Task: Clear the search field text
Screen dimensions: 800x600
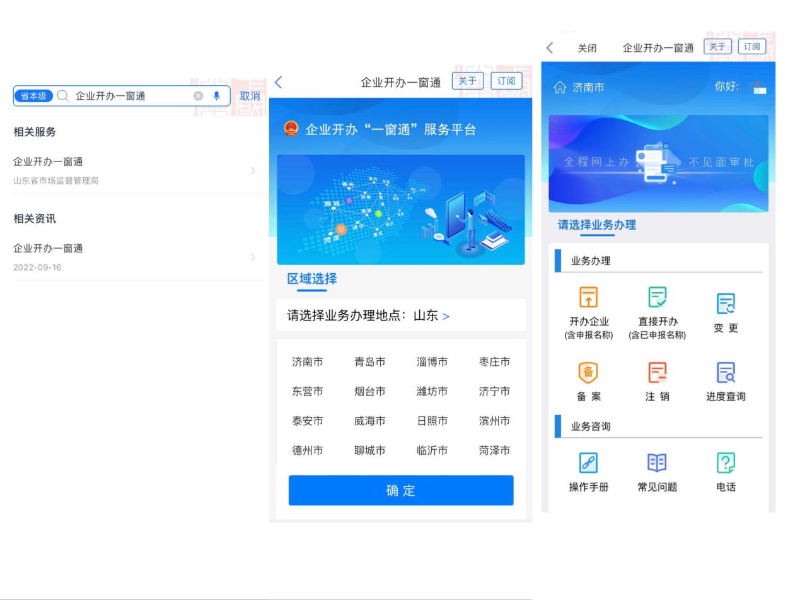Action: coord(198,96)
